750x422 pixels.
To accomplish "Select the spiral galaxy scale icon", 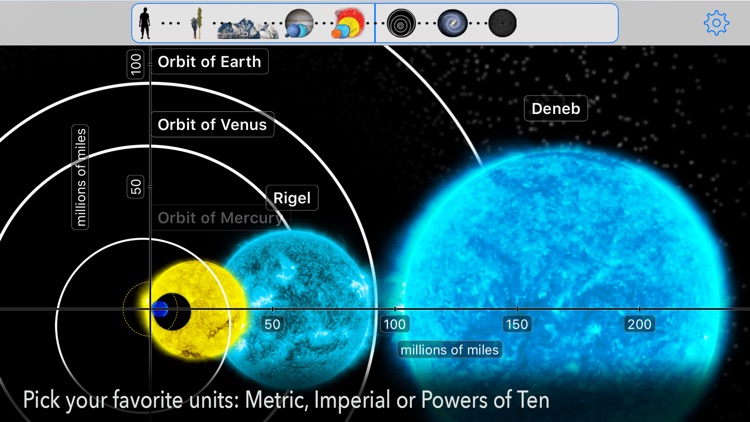I will pyautogui.click(x=452, y=23).
